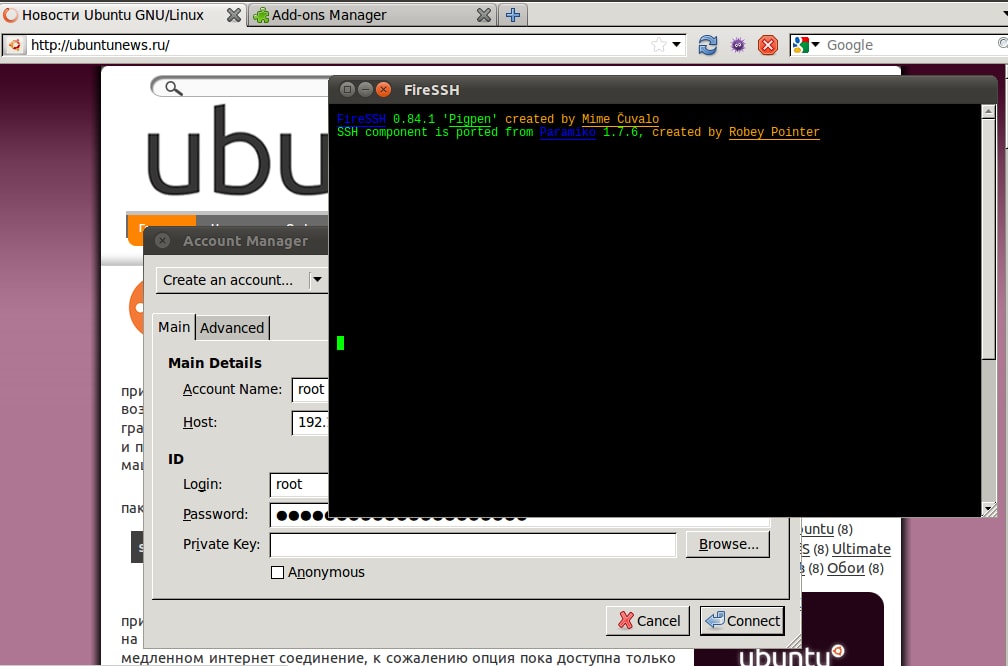
Task: Bookmark this page with the star icon
Action: [x=658, y=45]
